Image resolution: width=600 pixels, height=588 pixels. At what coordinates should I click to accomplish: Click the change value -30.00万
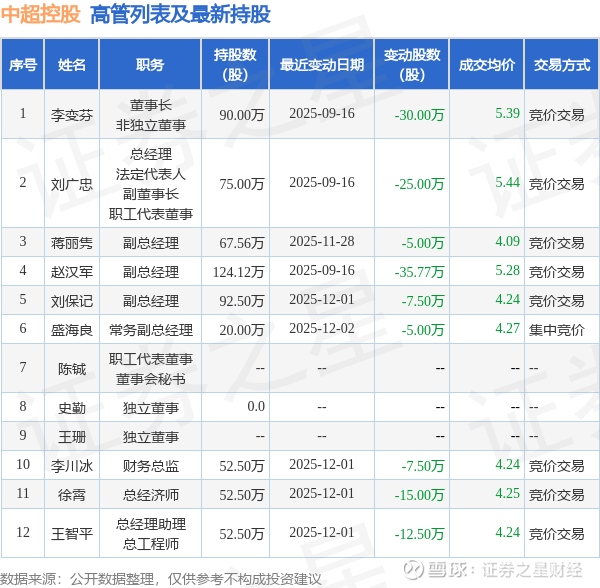coord(419,114)
